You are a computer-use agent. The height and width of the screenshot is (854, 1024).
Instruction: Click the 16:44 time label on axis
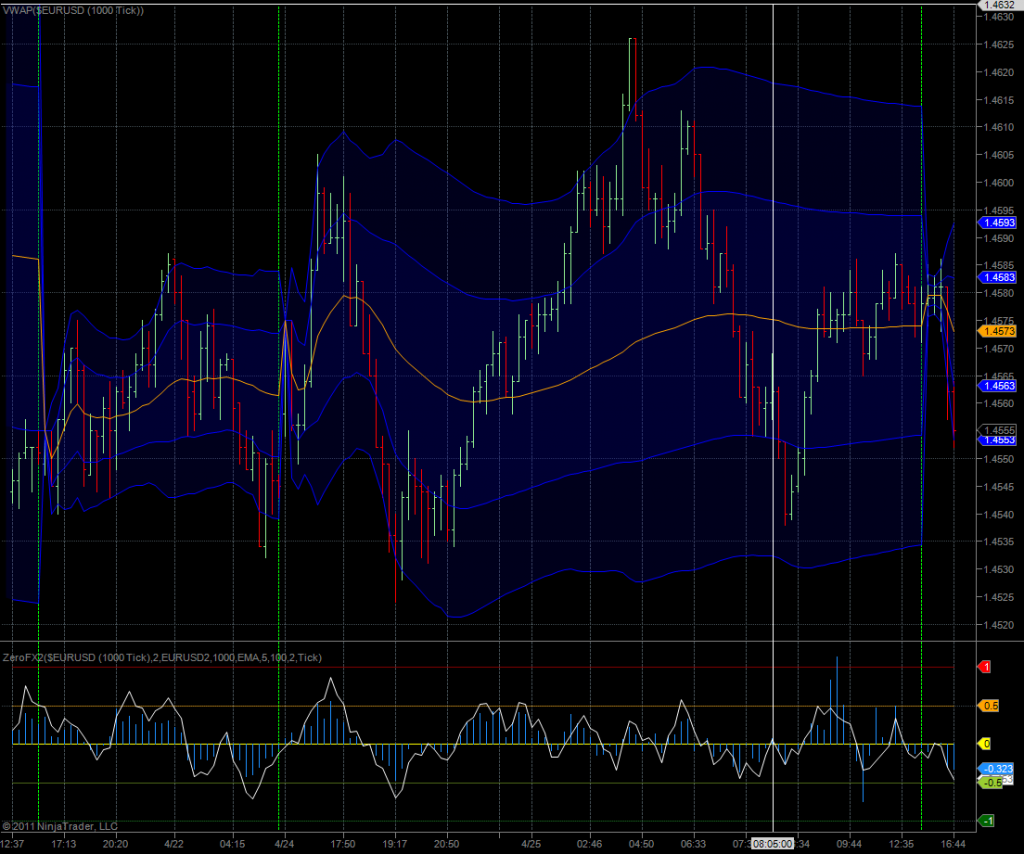954,844
